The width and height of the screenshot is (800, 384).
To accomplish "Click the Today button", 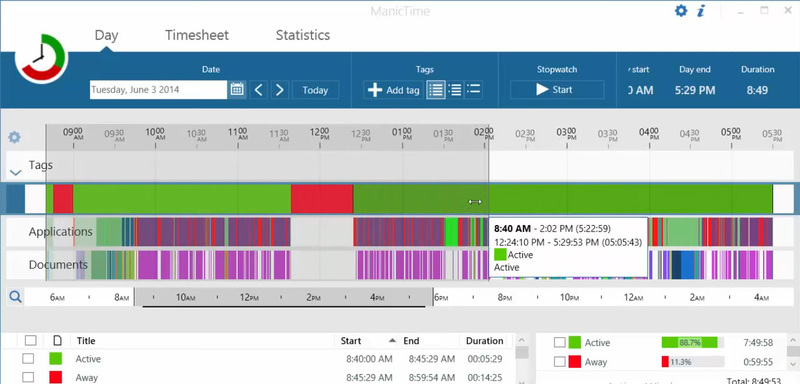I will [x=315, y=90].
